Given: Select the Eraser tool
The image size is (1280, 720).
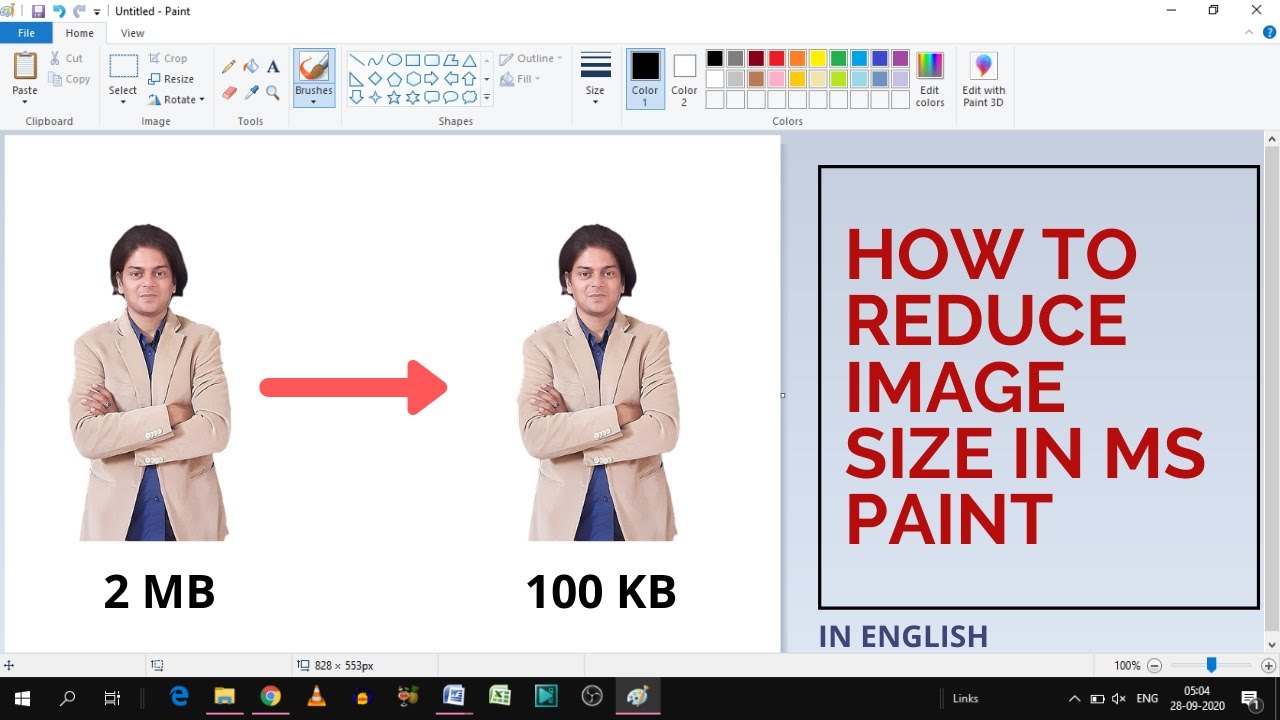Looking at the screenshot, I should 229,93.
